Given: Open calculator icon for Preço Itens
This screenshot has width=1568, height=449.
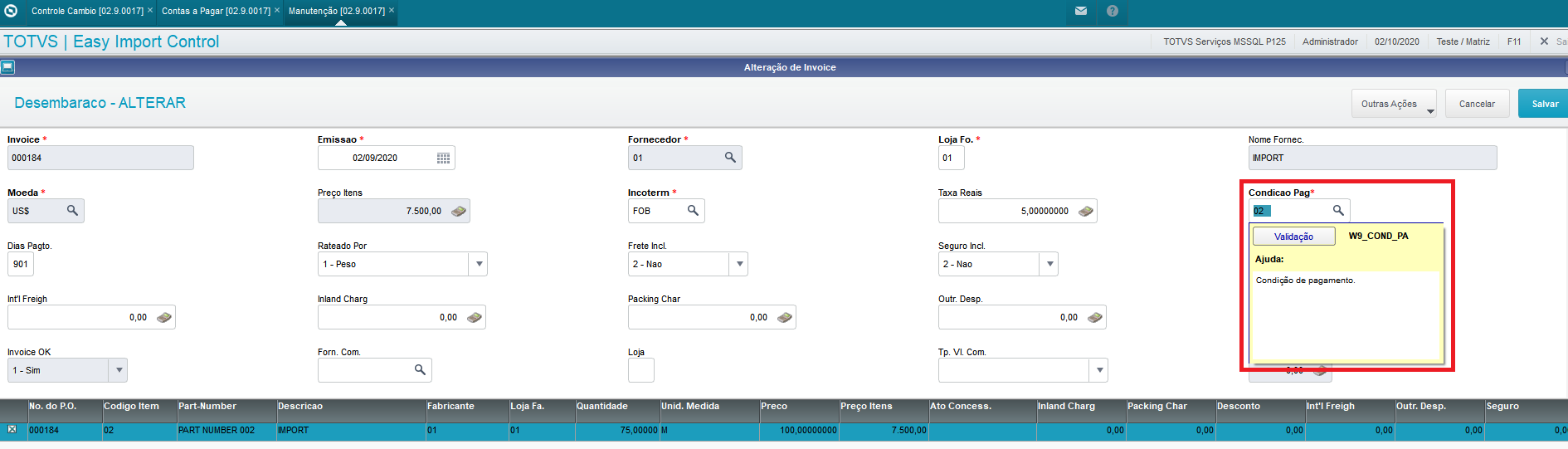Looking at the screenshot, I should pos(459,211).
